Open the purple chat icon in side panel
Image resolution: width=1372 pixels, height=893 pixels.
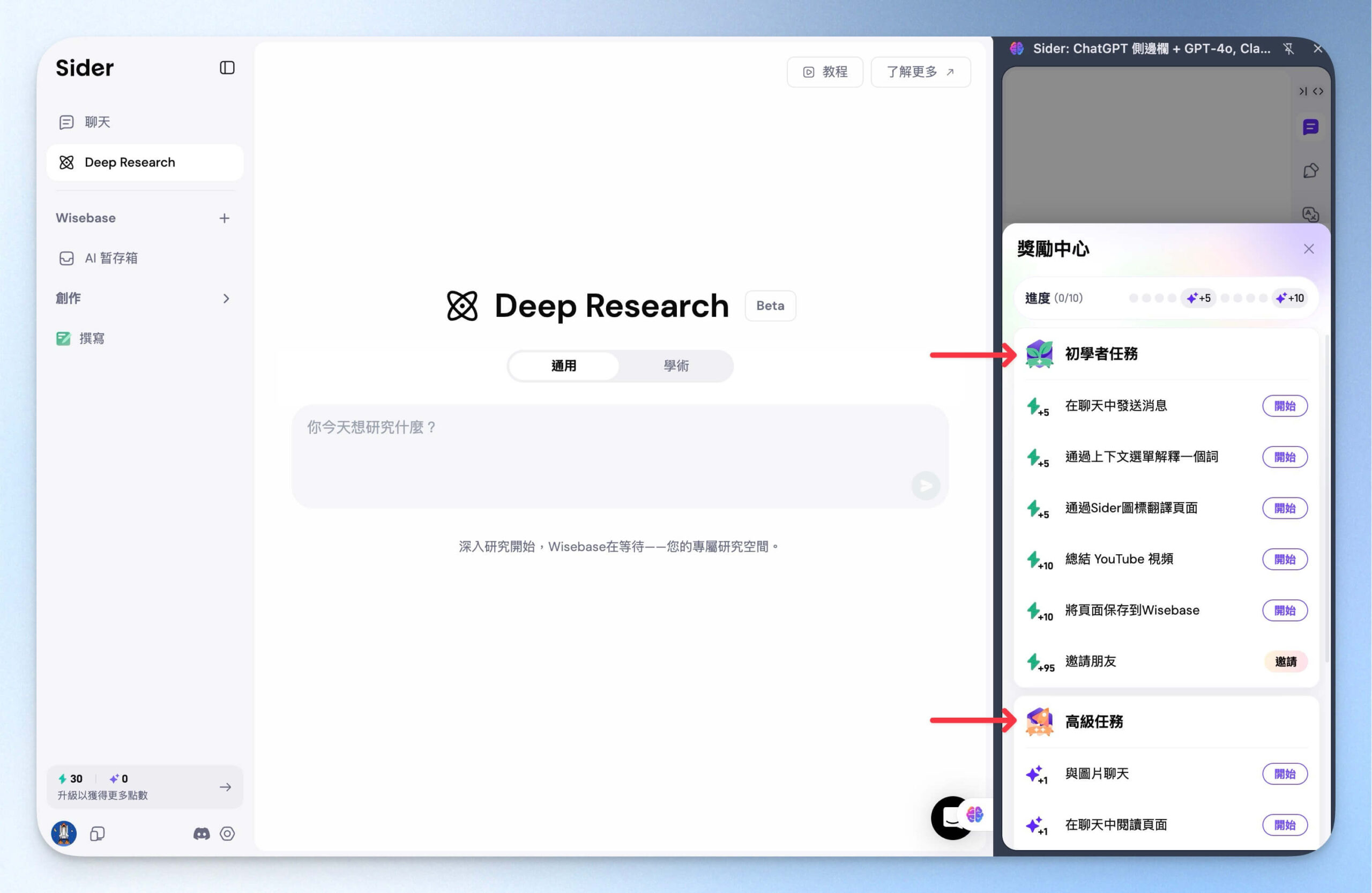coord(1310,127)
